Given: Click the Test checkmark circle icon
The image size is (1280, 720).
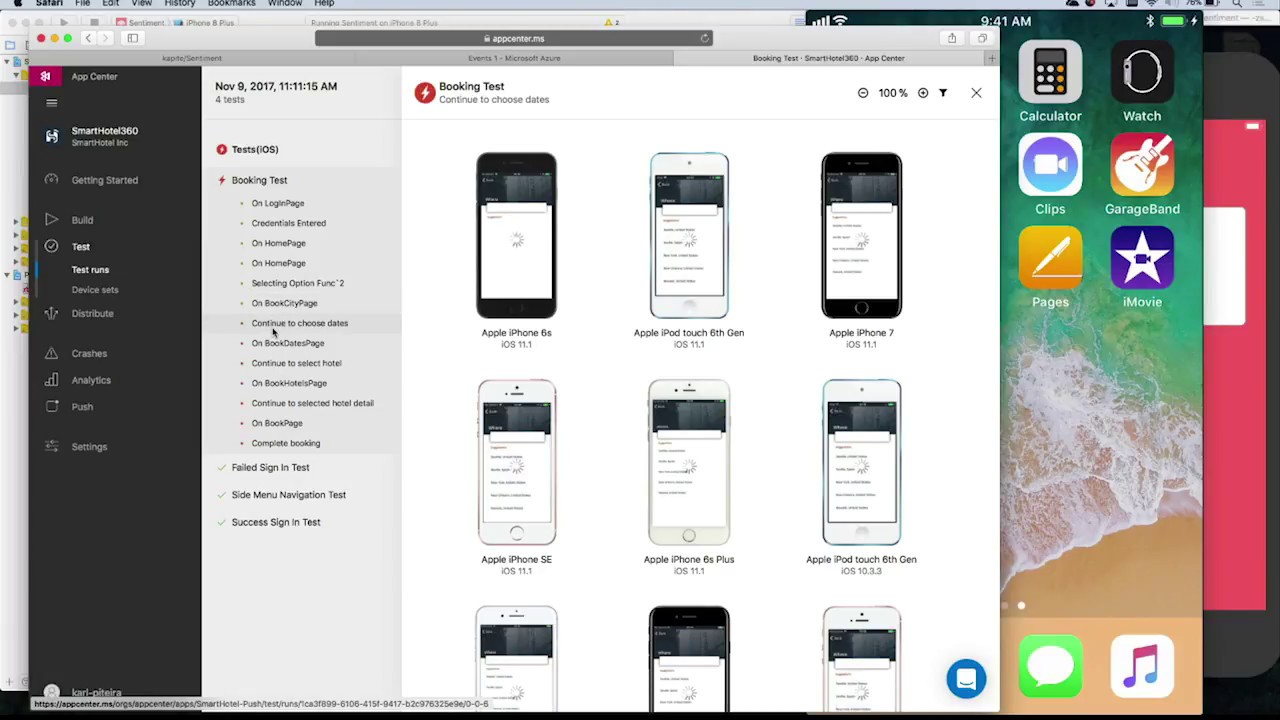Looking at the screenshot, I should point(51,246).
